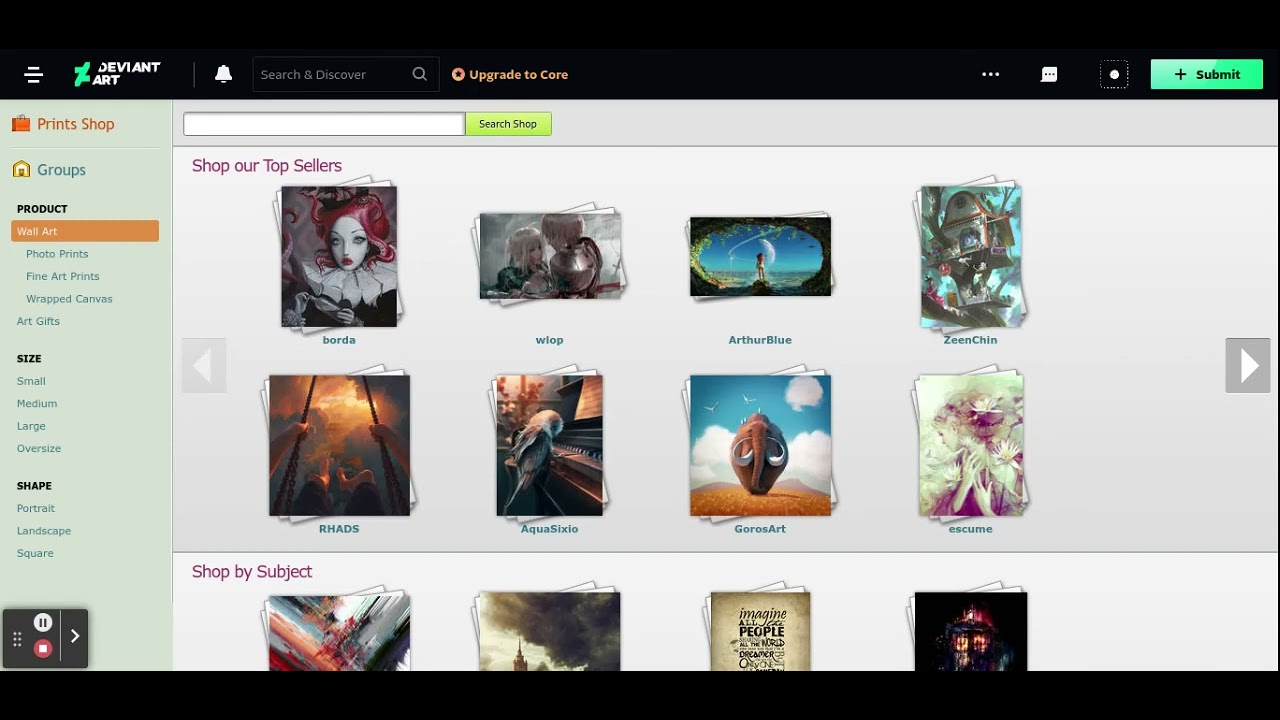Click the escume artist name
This screenshot has height=720, width=1280.
[x=971, y=529]
